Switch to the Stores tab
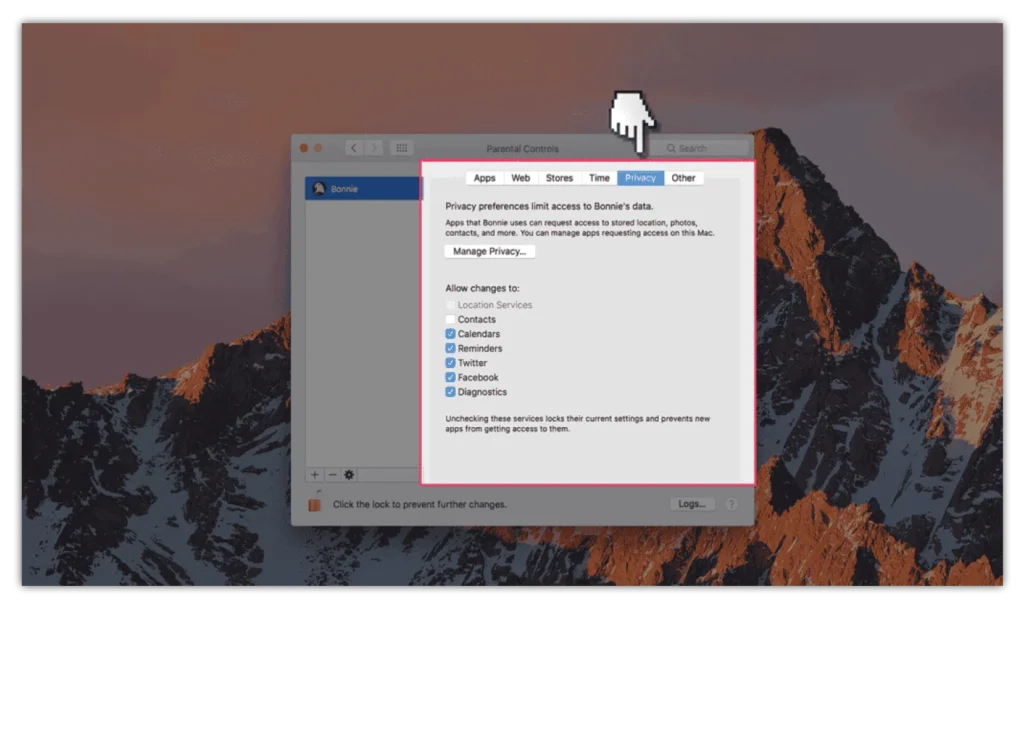 pyautogui.click(x=560, y=178)
